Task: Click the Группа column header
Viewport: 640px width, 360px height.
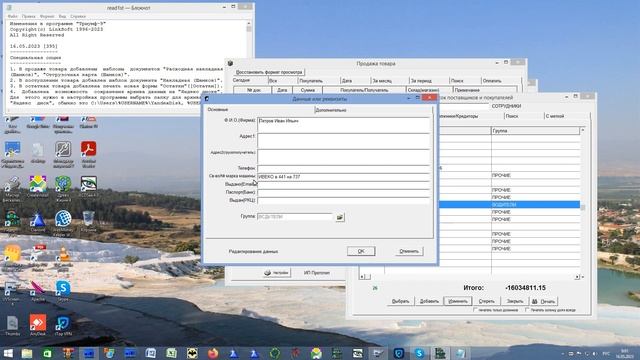Action: (535, 131)
